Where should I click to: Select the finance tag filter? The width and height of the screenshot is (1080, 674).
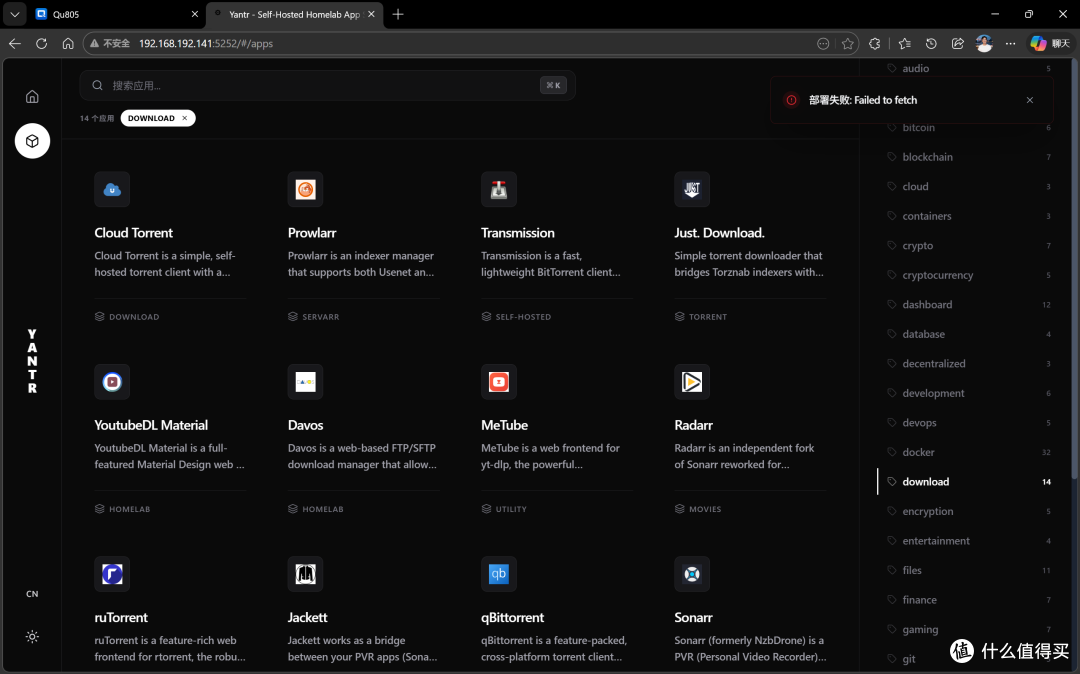point(970,600)
